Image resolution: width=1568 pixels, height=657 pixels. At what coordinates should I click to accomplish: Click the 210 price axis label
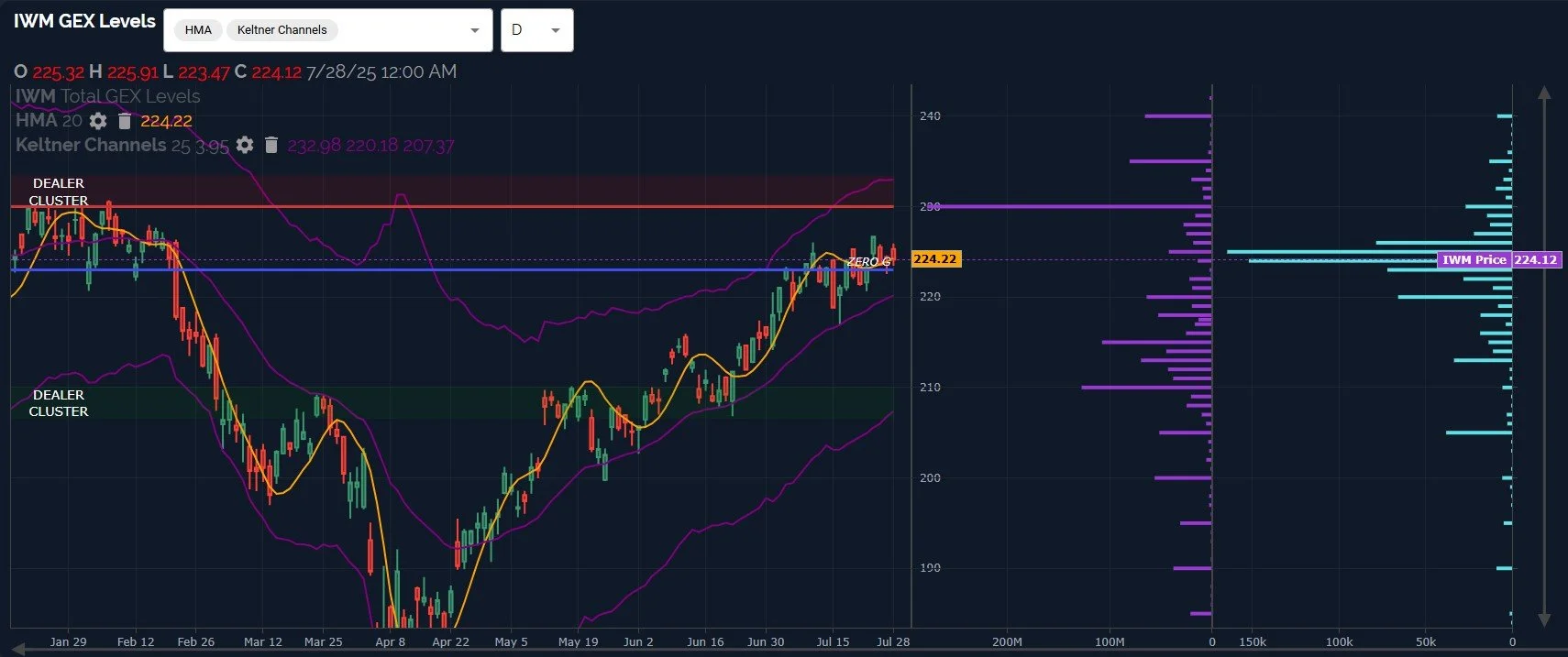[930, 388]
